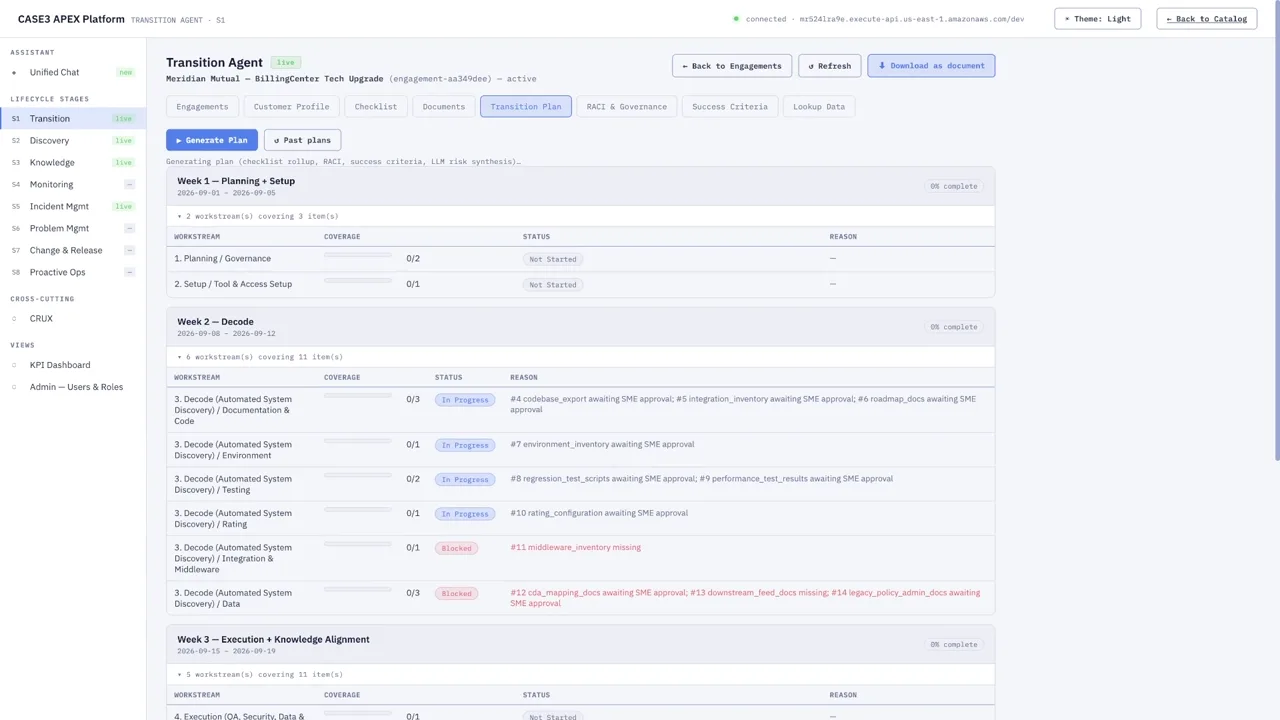This screenshot has height=720, width=1280.
Task: Go Back to Catalog
Action: [1206, 19]
